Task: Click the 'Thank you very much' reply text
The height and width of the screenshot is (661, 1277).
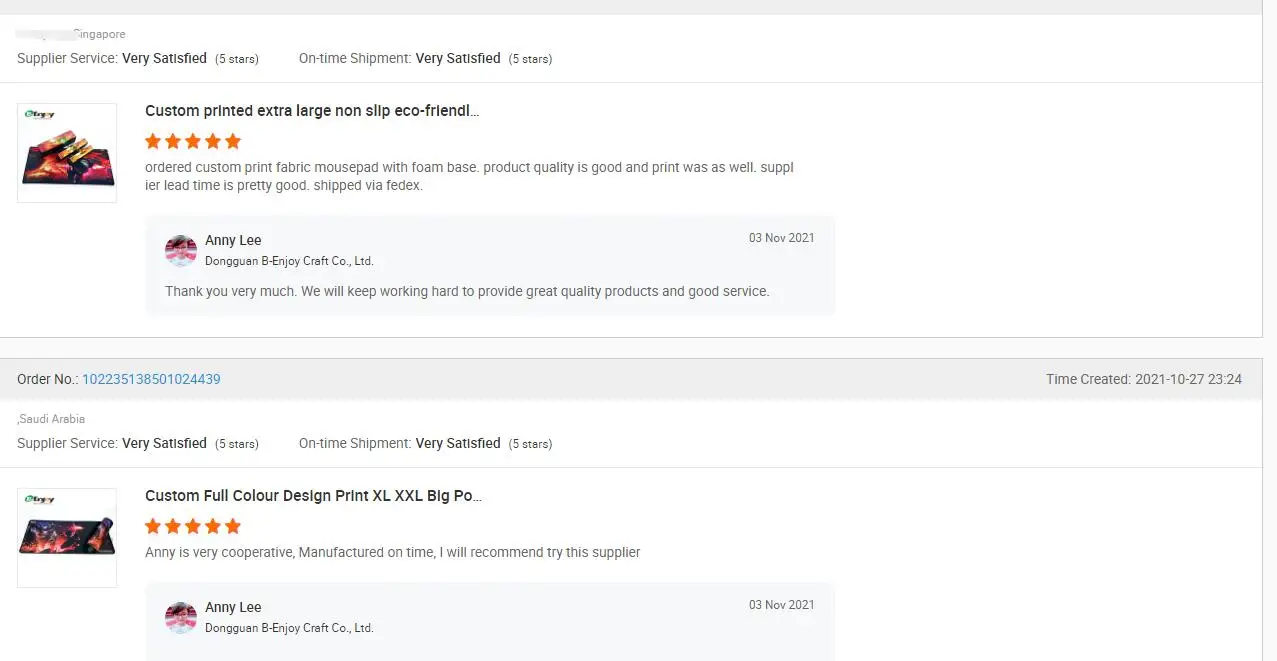Action: pyautogui.click(x=467, y=292)
